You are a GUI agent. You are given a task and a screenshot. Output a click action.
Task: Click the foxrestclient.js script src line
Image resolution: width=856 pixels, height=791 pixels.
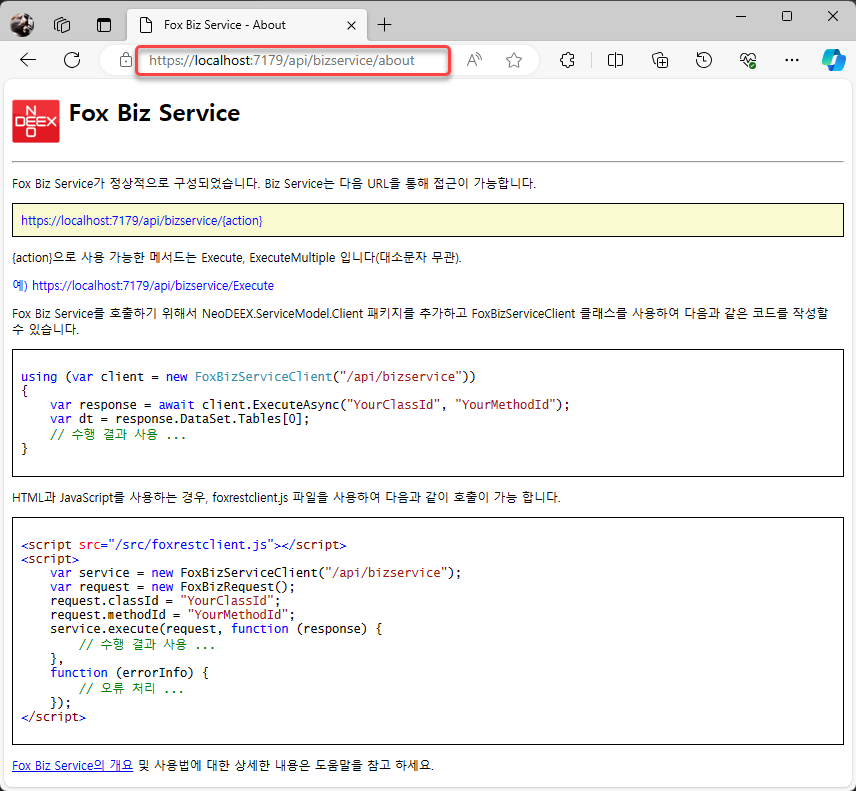[x=183, y=545]
